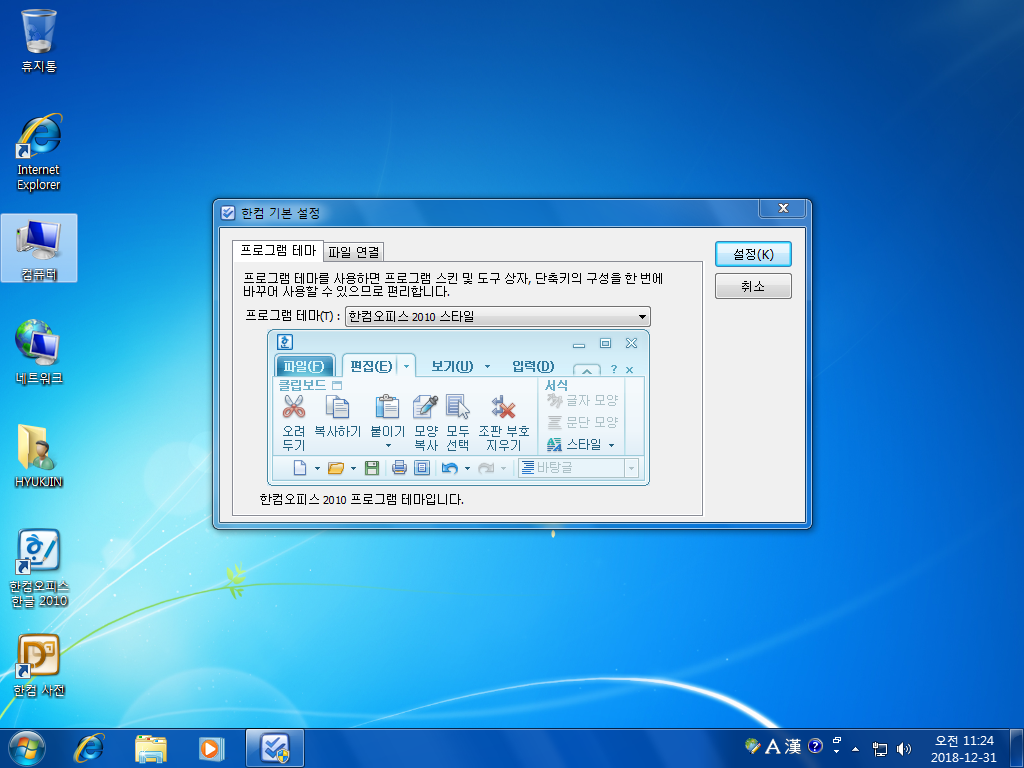The width and height of the screenshot is (1024, 768).
Task: Click the 모두 선택 icon
Action: [458, 407]
